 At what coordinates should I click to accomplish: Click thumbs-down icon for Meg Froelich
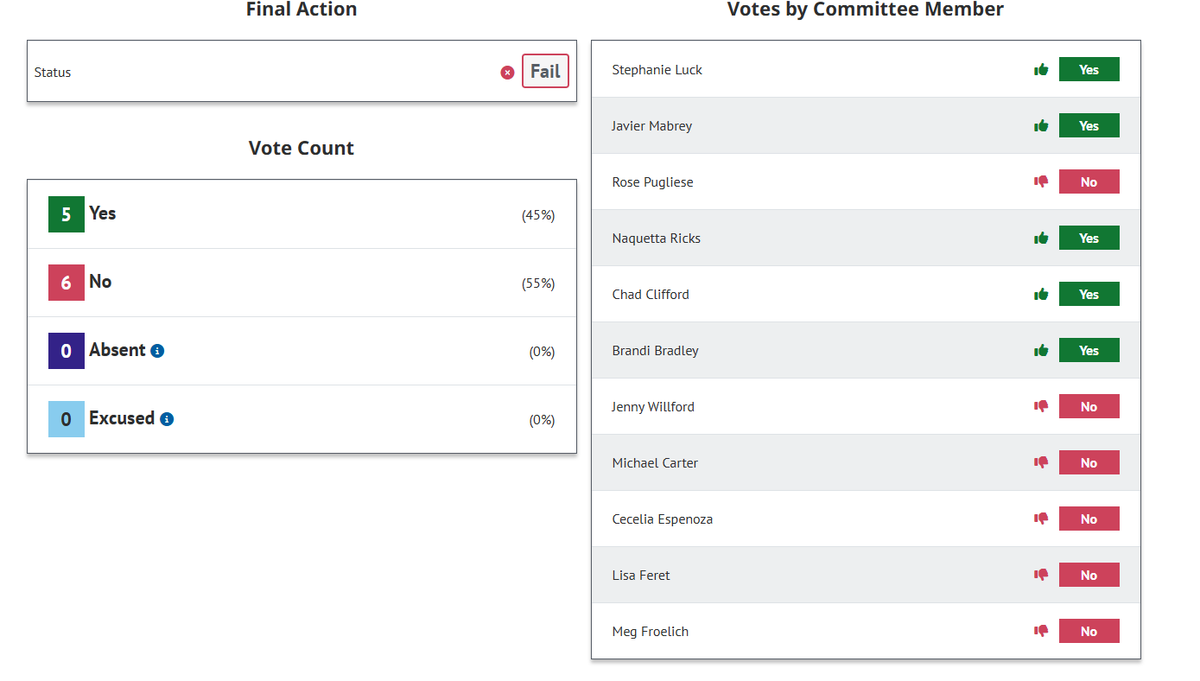click(1041, 631)
